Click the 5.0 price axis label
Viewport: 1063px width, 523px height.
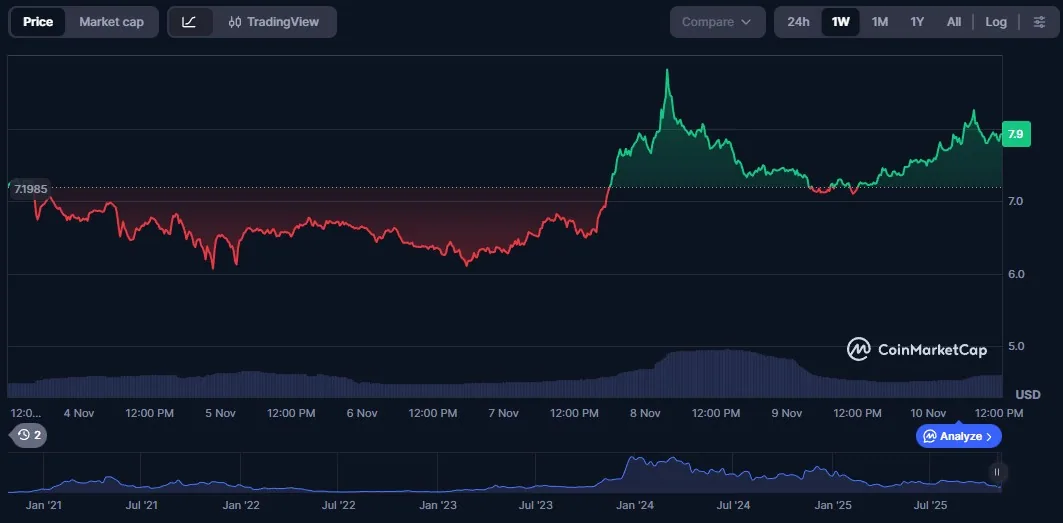point(1016,346)
